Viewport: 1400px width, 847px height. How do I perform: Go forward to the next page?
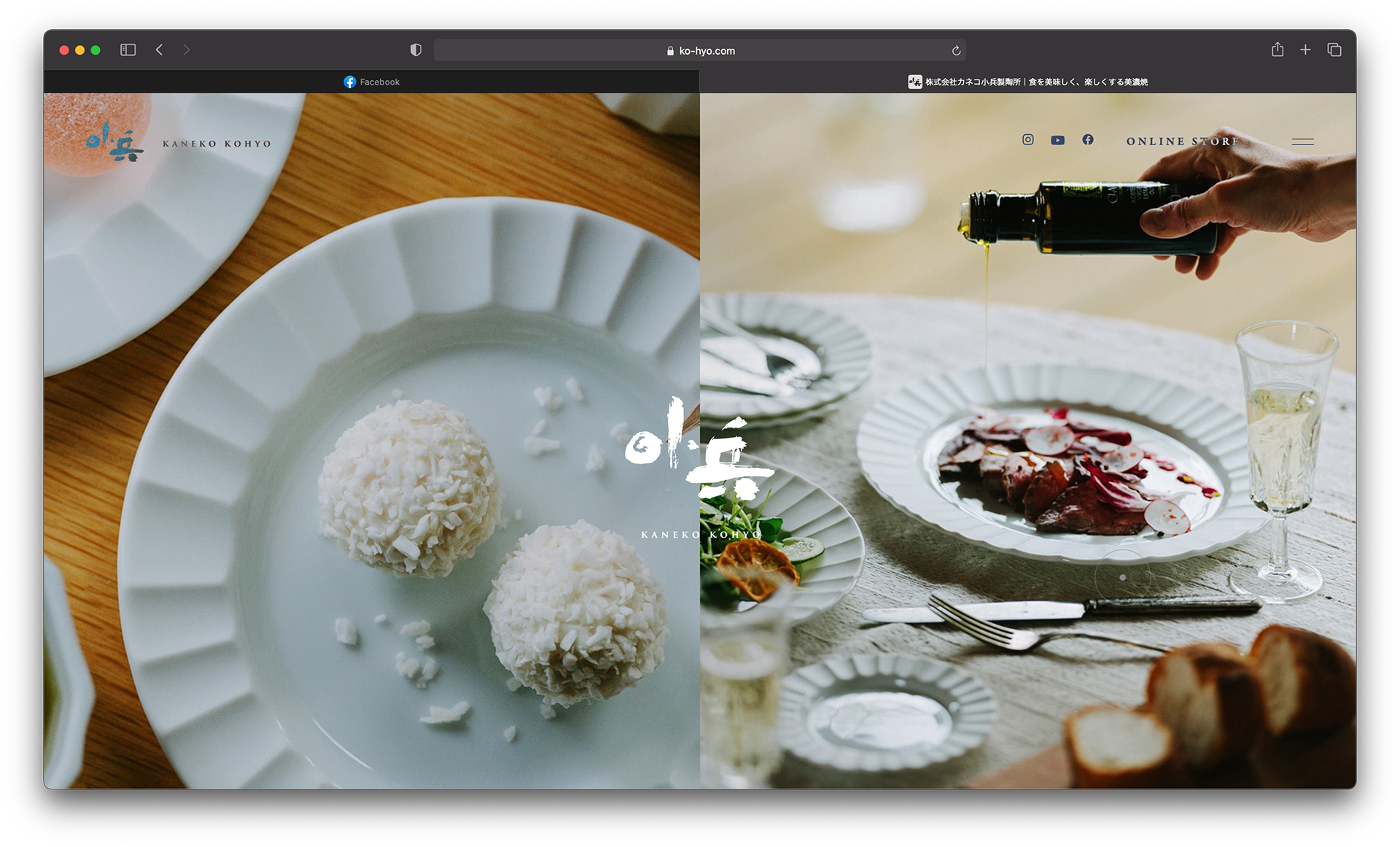tap(187, 50)
